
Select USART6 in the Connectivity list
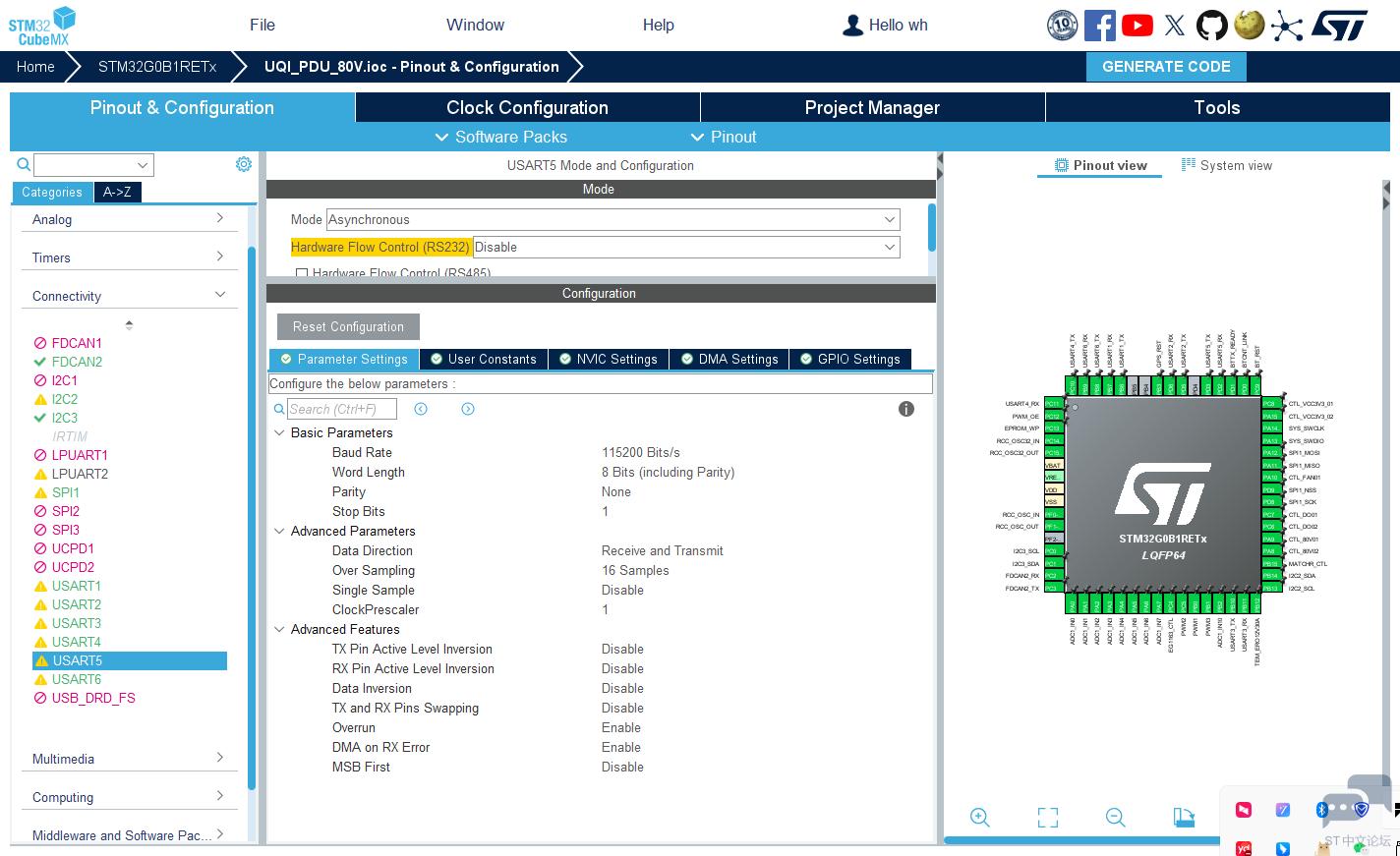tap(77, 679)
